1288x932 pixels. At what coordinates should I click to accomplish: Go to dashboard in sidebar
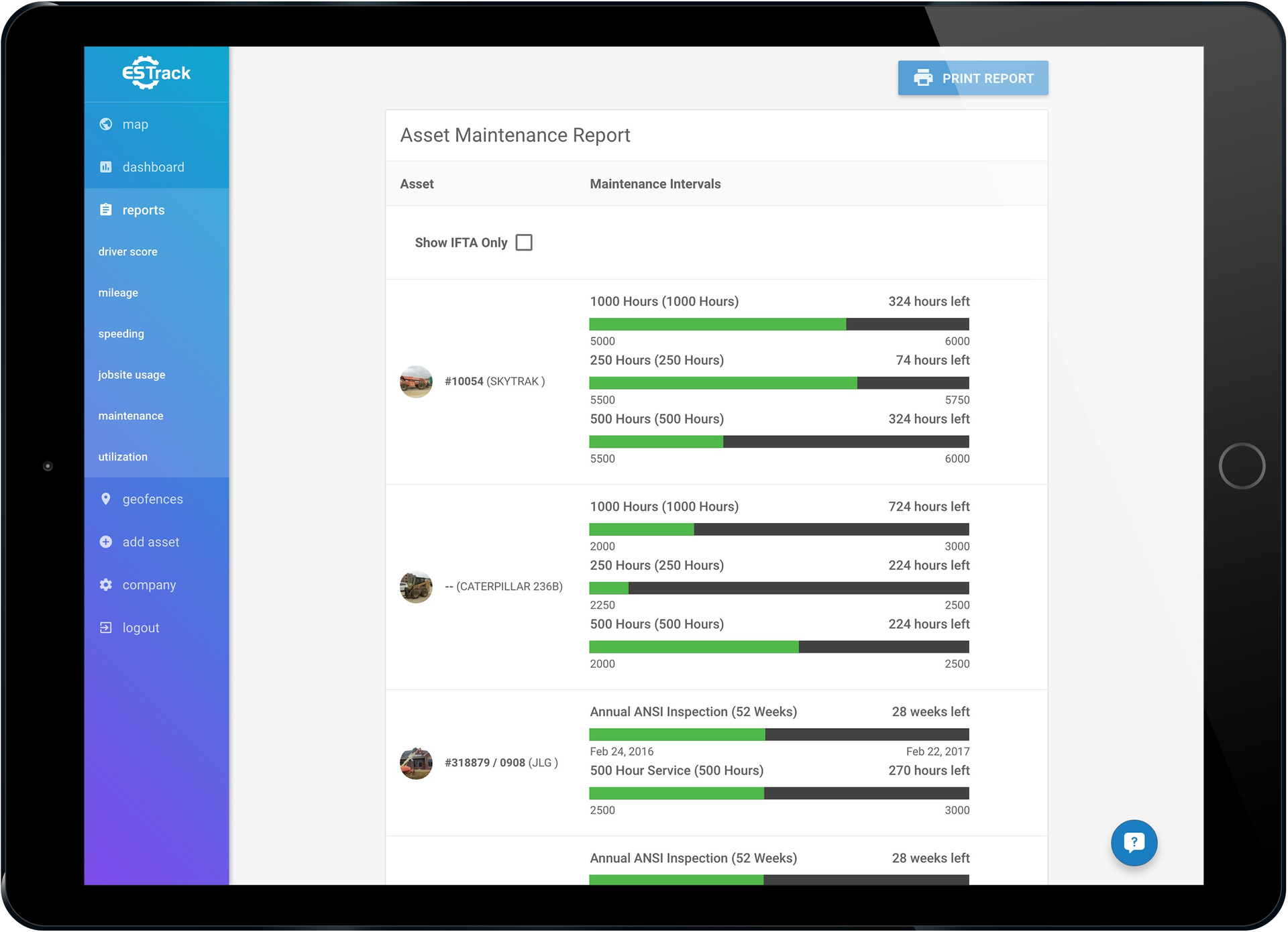tap(156, 167)
